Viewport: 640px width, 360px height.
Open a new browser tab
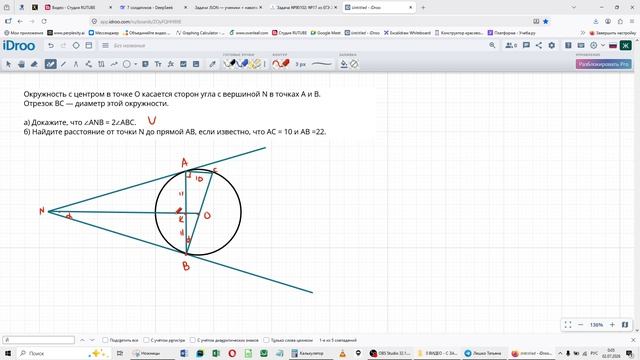(423, 7)
